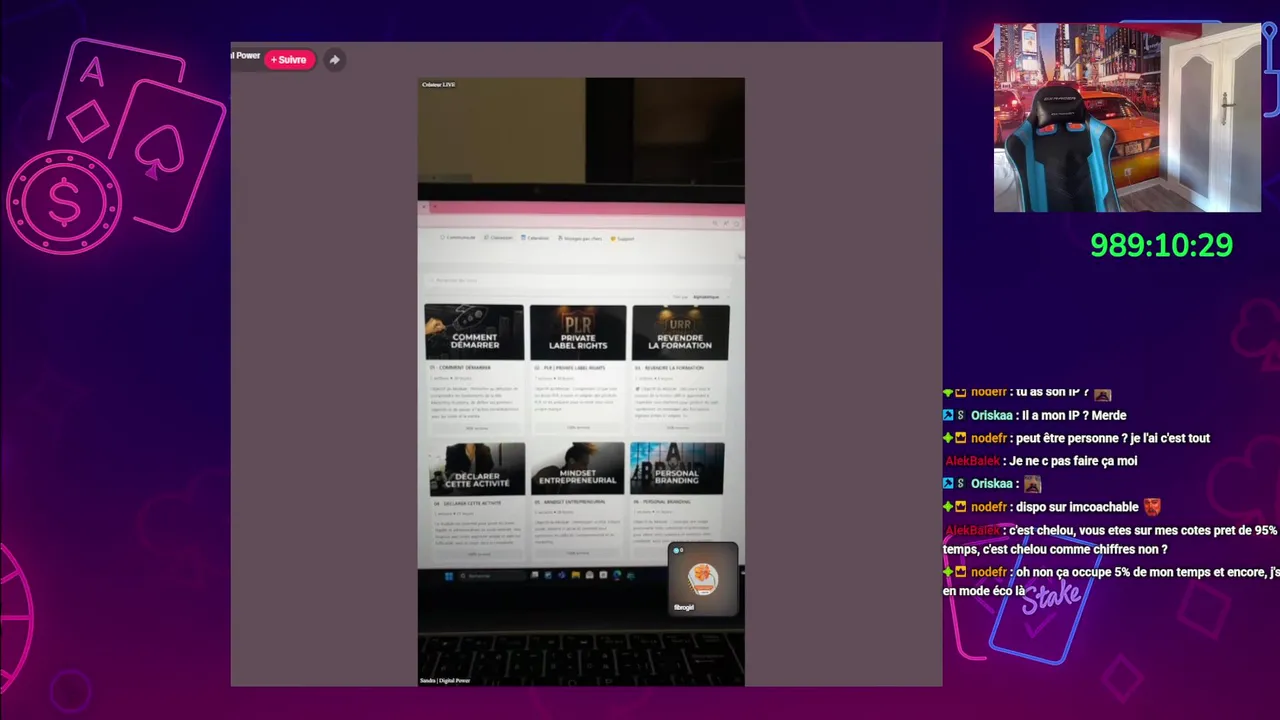Click the 'Sandra | Digital Power' caption
This screenshot has width=1280, height=720.
pyautogui.click(x=445, y=680)
